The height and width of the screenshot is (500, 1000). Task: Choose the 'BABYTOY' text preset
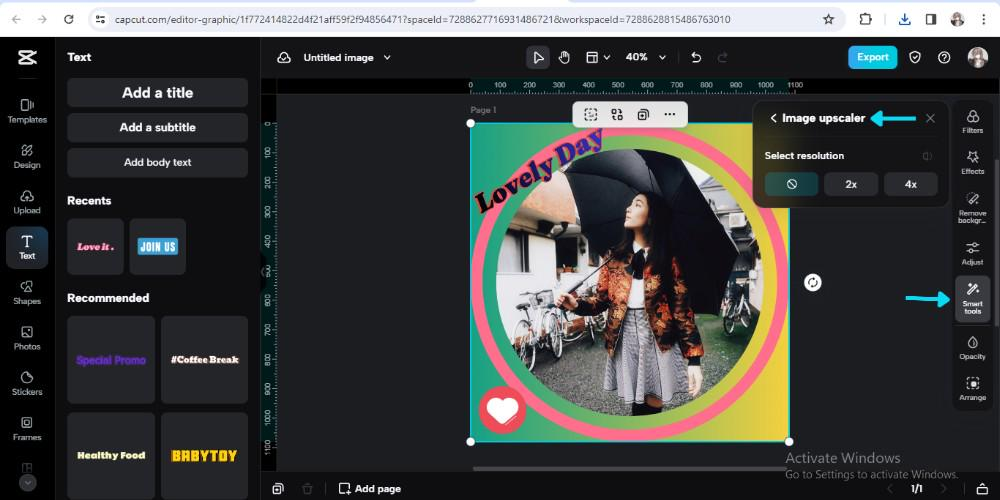coord(205,455)
